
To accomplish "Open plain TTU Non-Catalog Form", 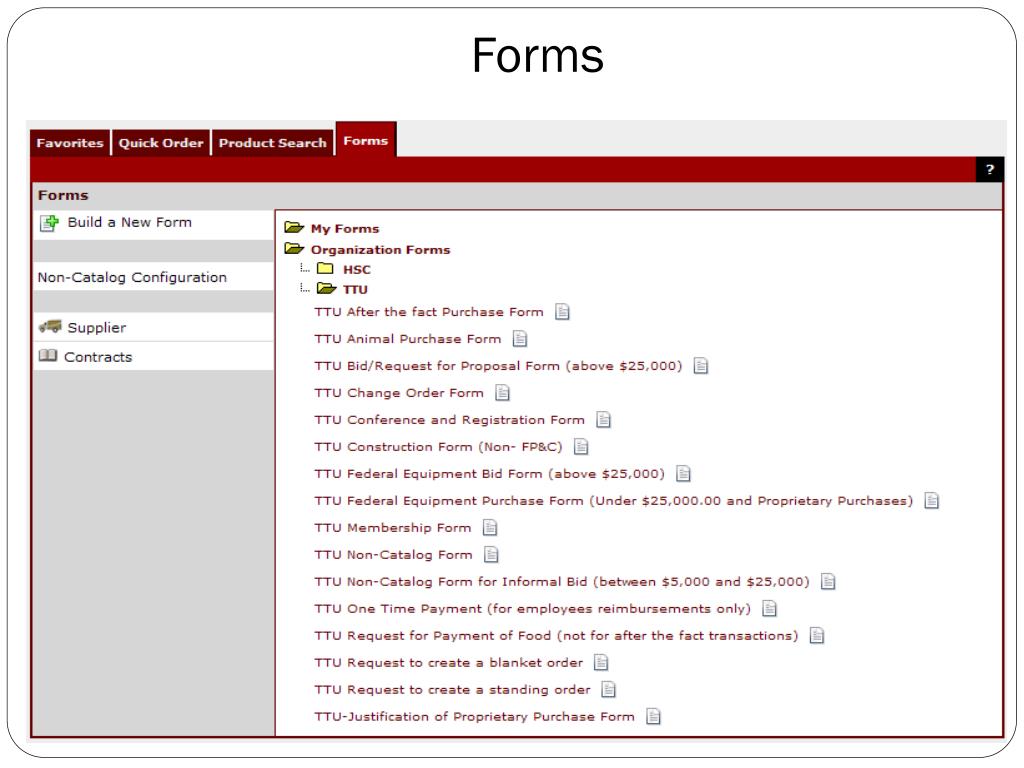I will click(393, 555).
